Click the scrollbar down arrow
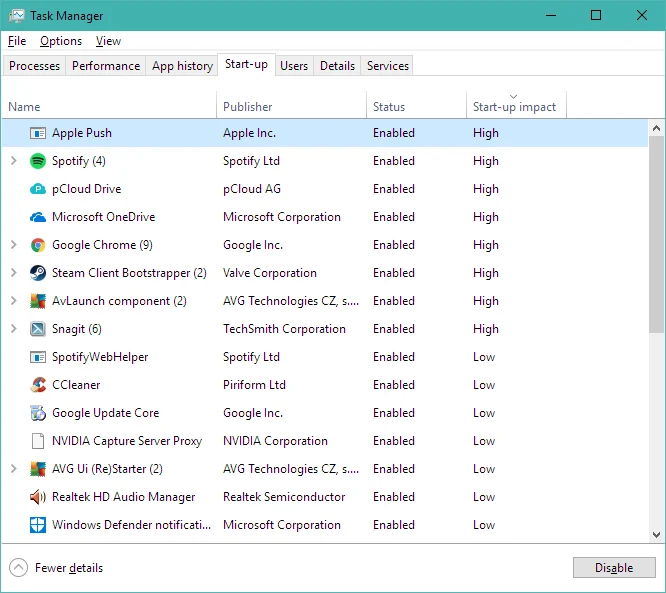Viewport: 666px width, 593px height. [x=657, y=535]
